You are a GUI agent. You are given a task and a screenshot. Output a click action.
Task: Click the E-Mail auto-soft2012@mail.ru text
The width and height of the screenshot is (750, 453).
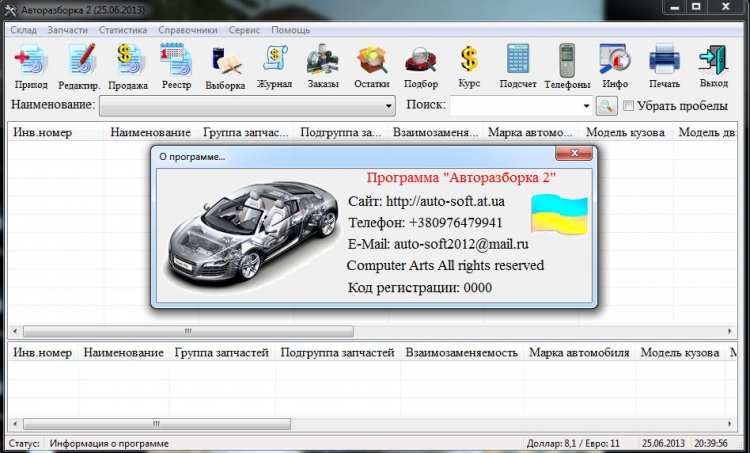click(x=438, y=244)
